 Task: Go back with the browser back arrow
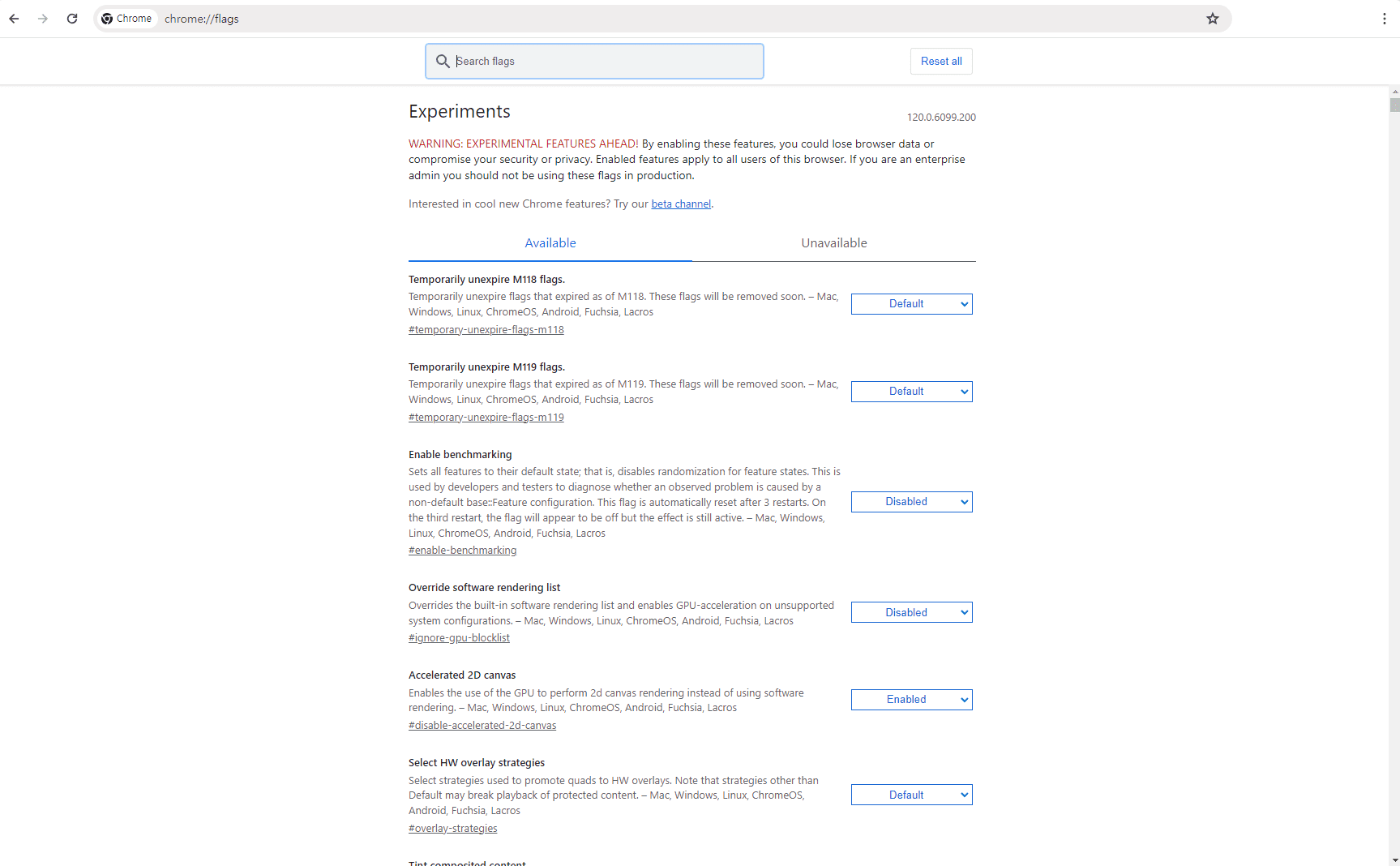(x=14, y=19)
